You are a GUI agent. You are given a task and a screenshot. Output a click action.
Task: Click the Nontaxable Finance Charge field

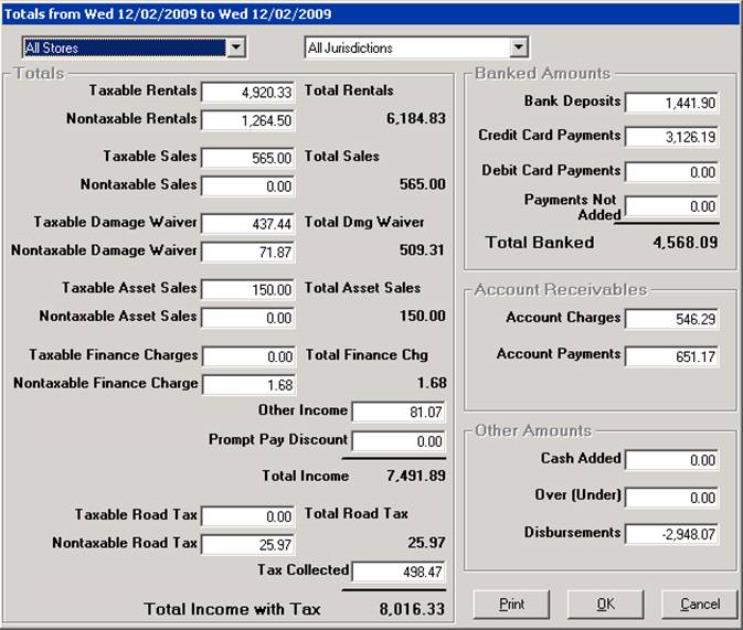248,384
